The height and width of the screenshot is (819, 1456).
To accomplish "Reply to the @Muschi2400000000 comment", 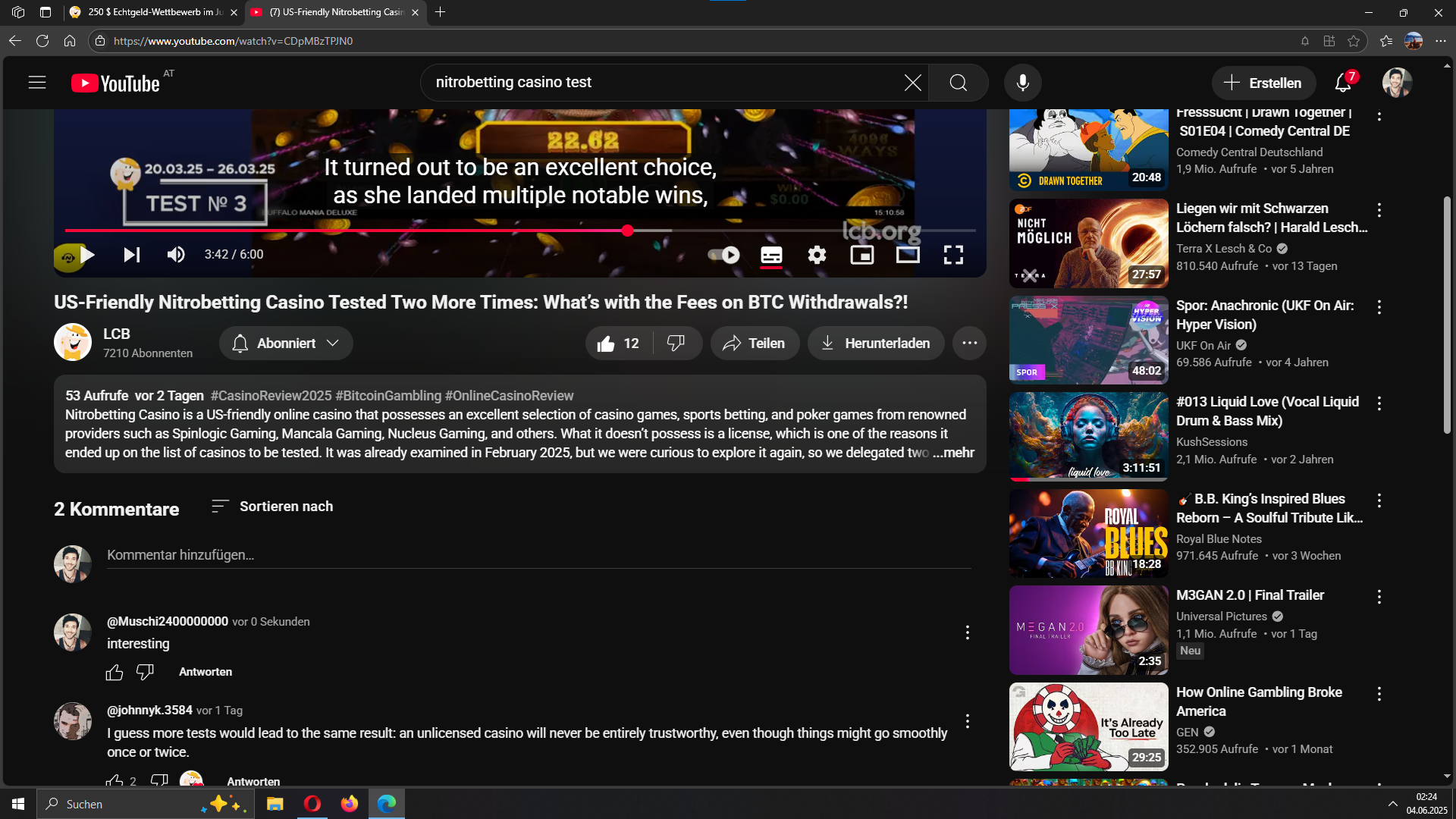I will [206, 672].
